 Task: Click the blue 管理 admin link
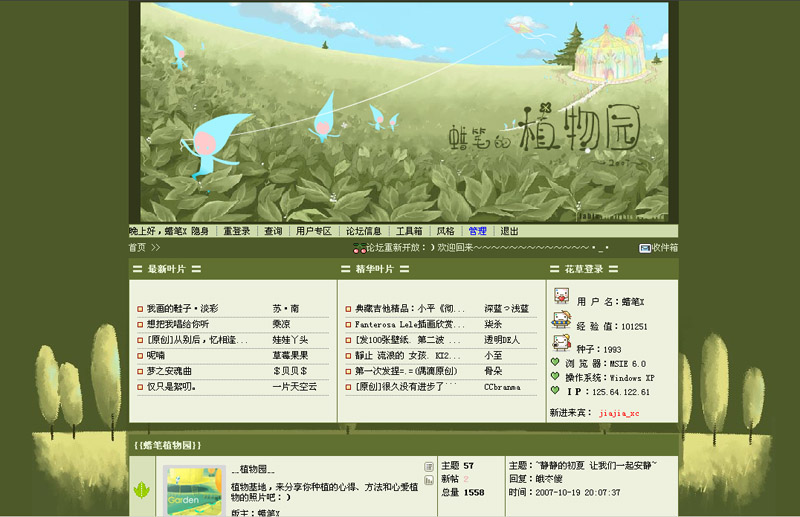pos(478,231)
